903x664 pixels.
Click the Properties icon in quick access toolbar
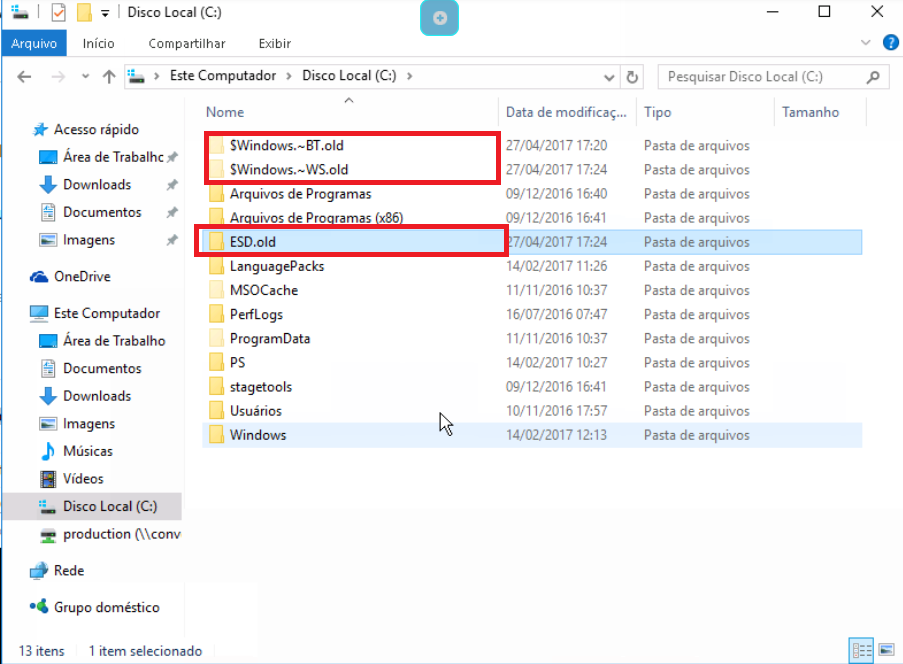coord(58,12)
